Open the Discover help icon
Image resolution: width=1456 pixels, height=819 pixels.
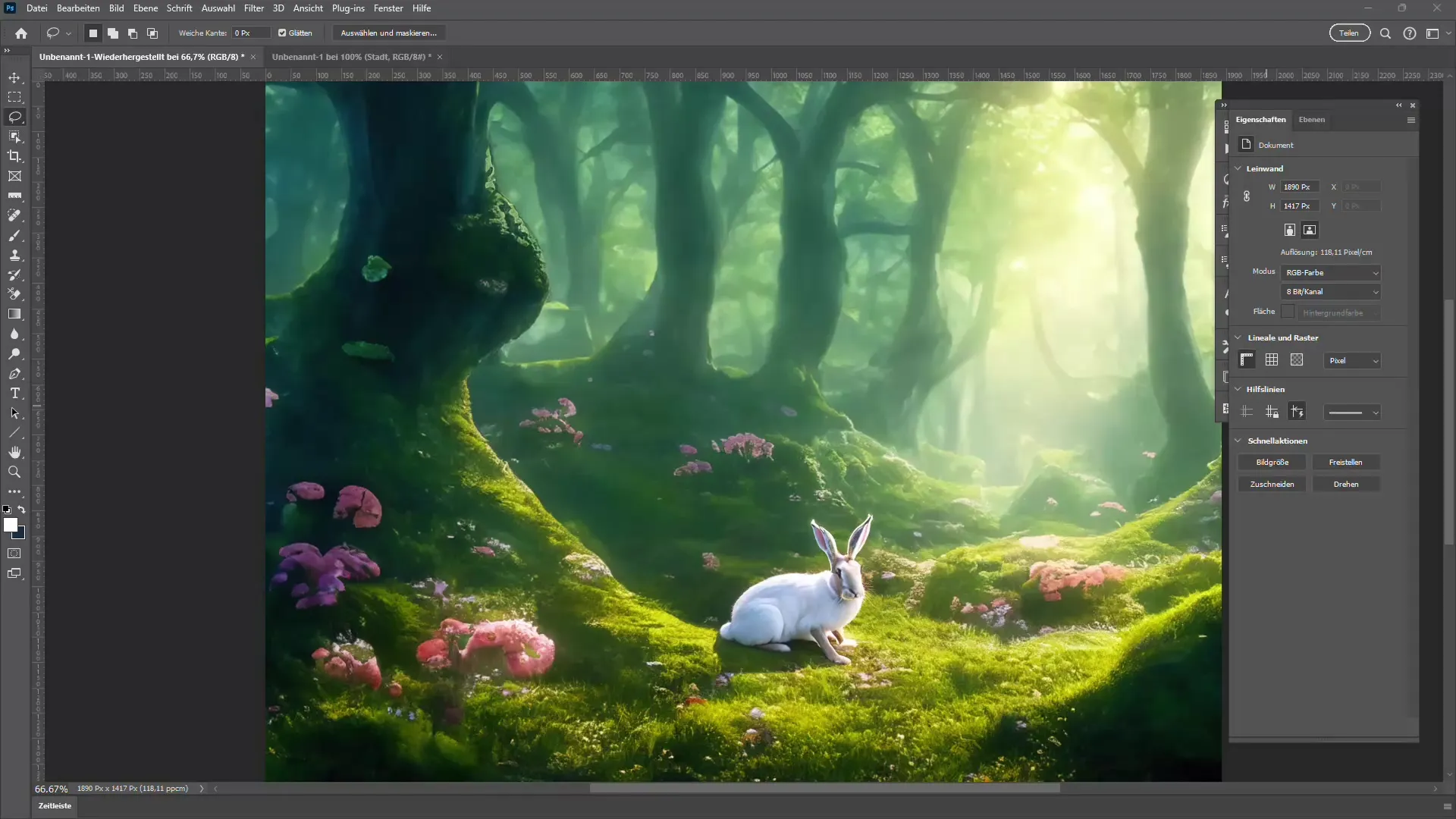[1410, 33]
